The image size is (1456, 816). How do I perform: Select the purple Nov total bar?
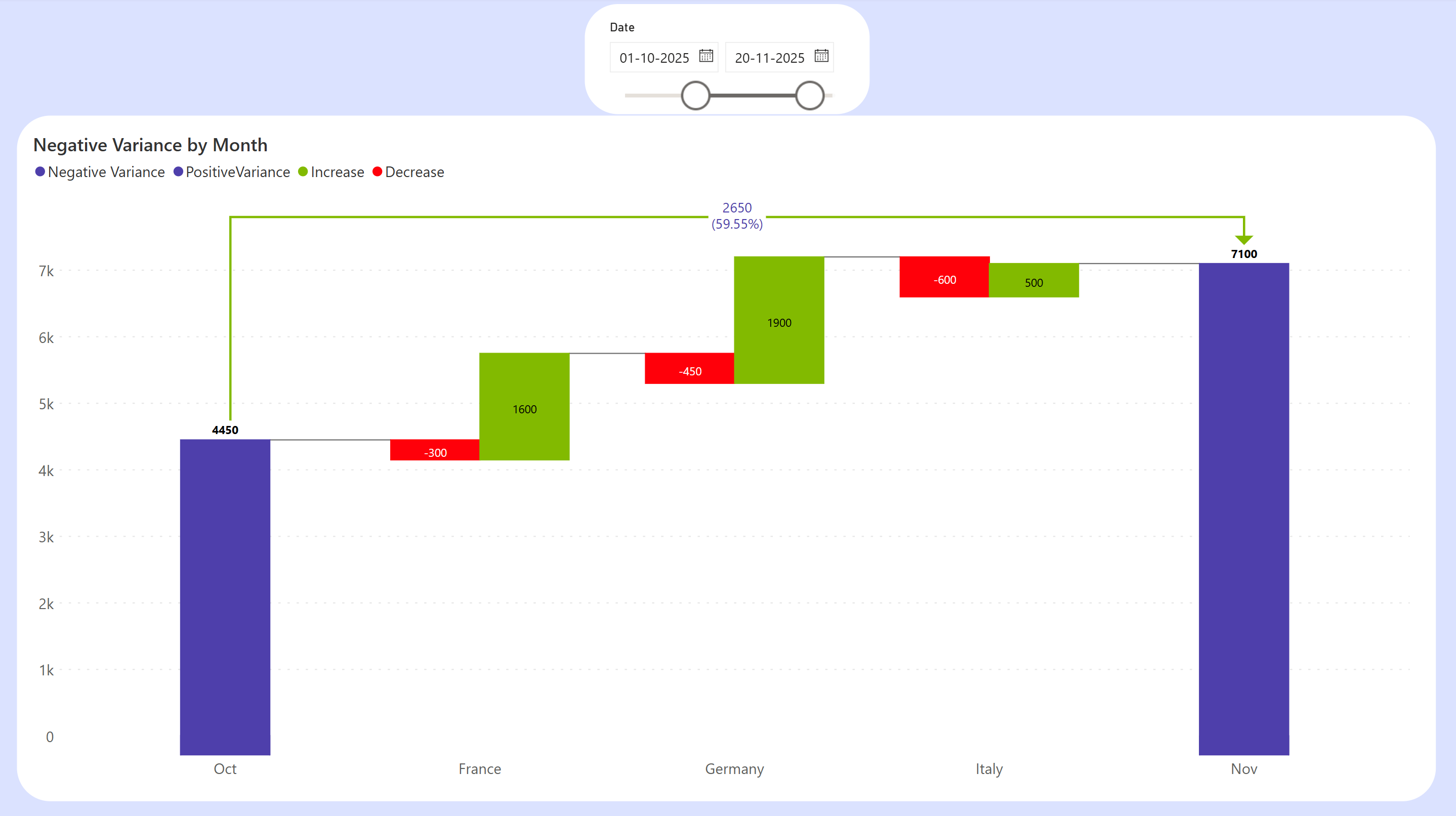[x=1243, y=508]
